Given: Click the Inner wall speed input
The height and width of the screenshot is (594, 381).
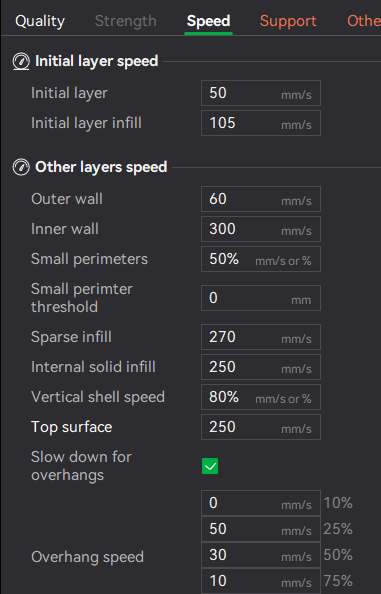Looking at the screenshot, I should coord(261,229).
